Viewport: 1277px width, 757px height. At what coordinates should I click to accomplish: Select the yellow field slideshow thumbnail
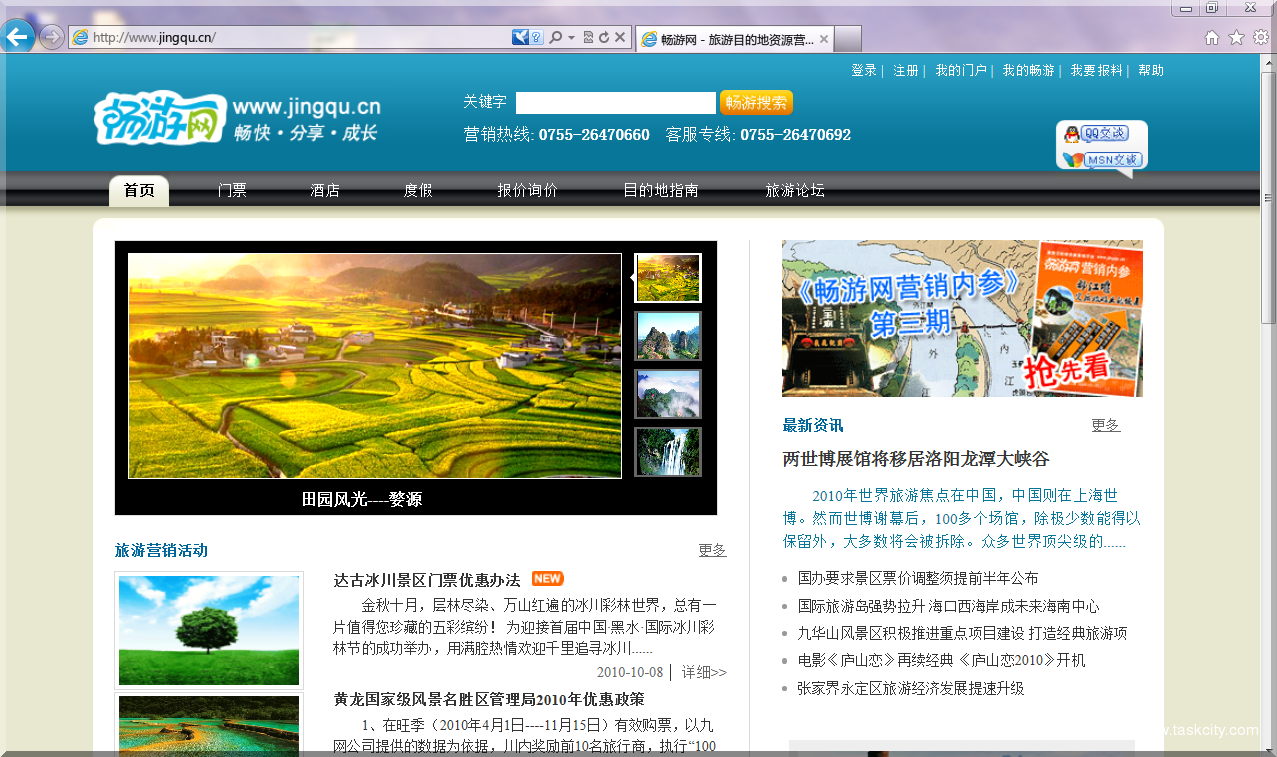[x=668, y=278]
